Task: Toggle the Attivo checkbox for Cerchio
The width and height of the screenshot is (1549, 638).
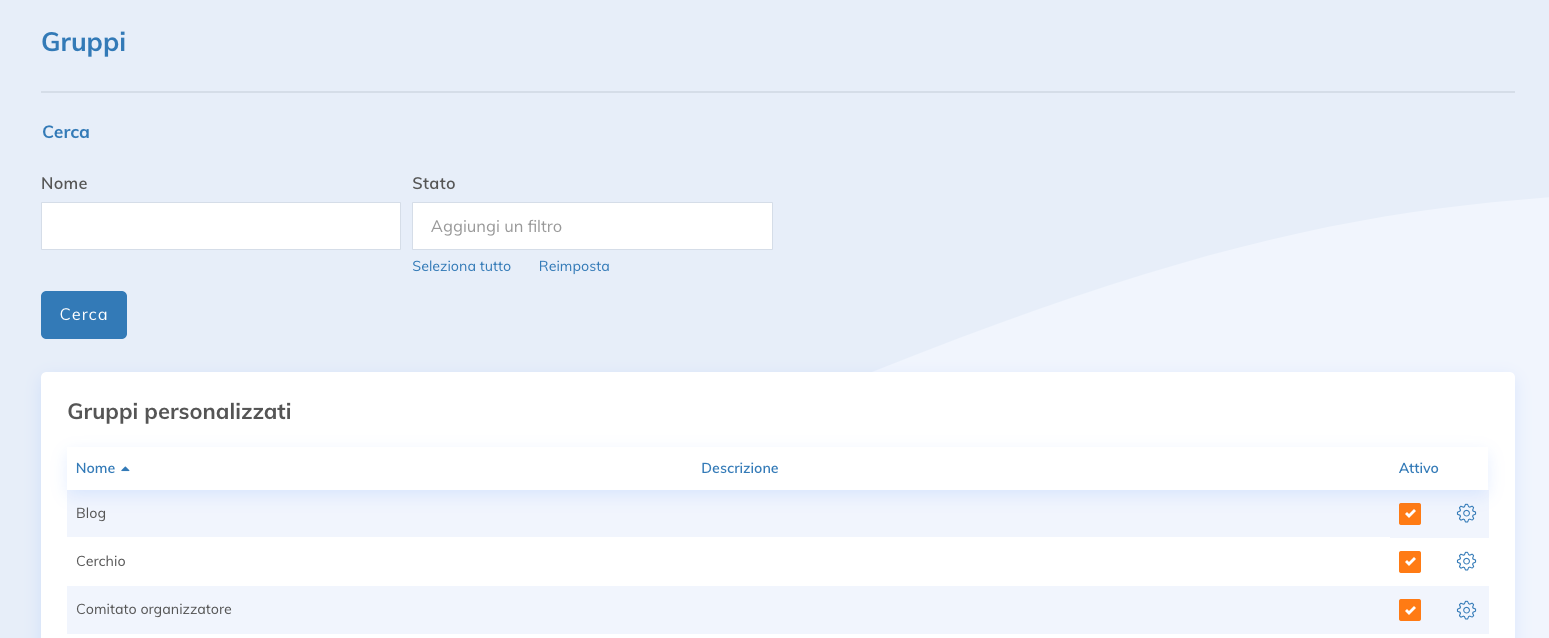Action: pos(1410,561)
